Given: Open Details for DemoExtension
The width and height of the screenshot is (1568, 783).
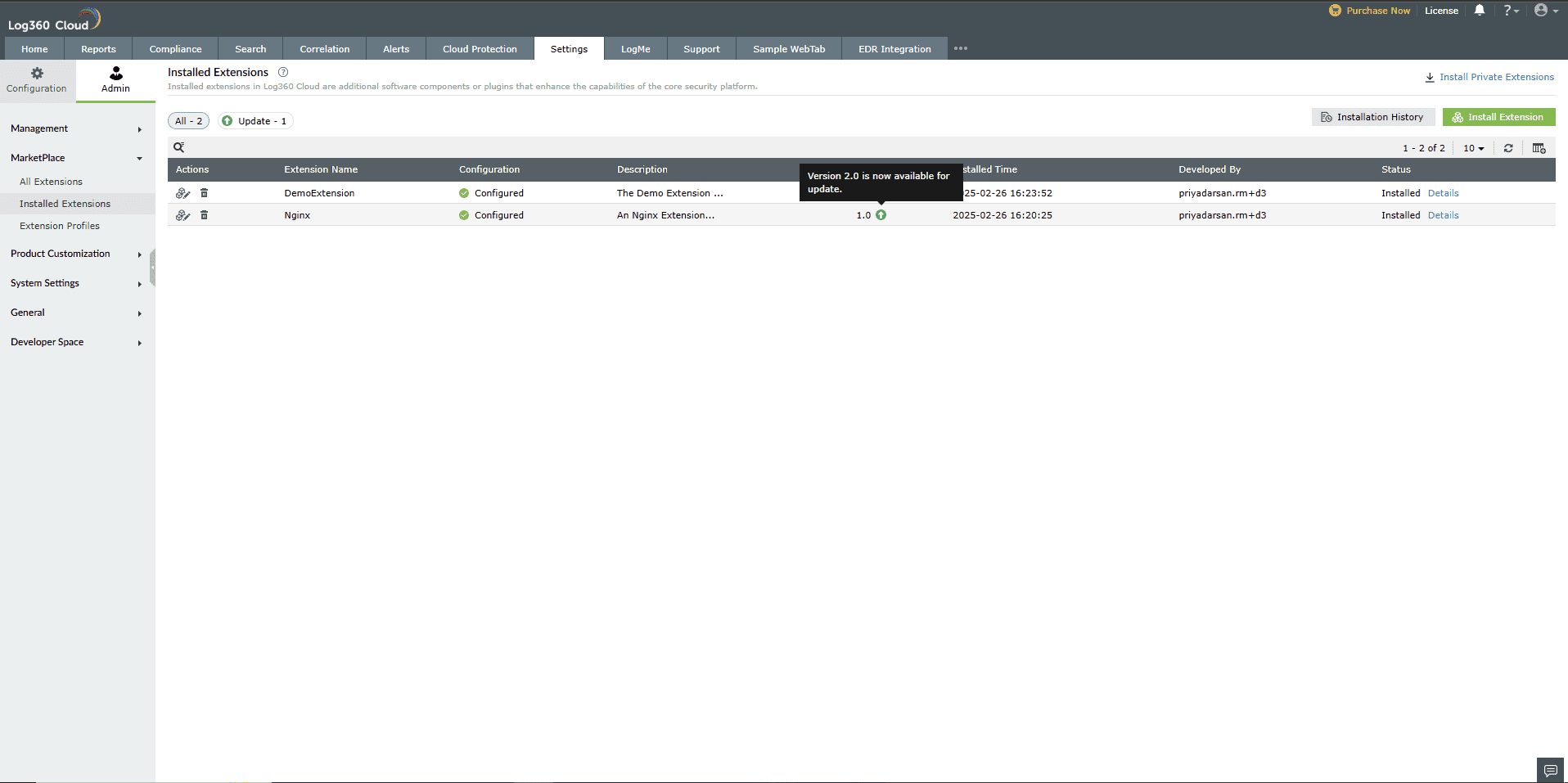Looking at the screenshot, I should 1443,193.
